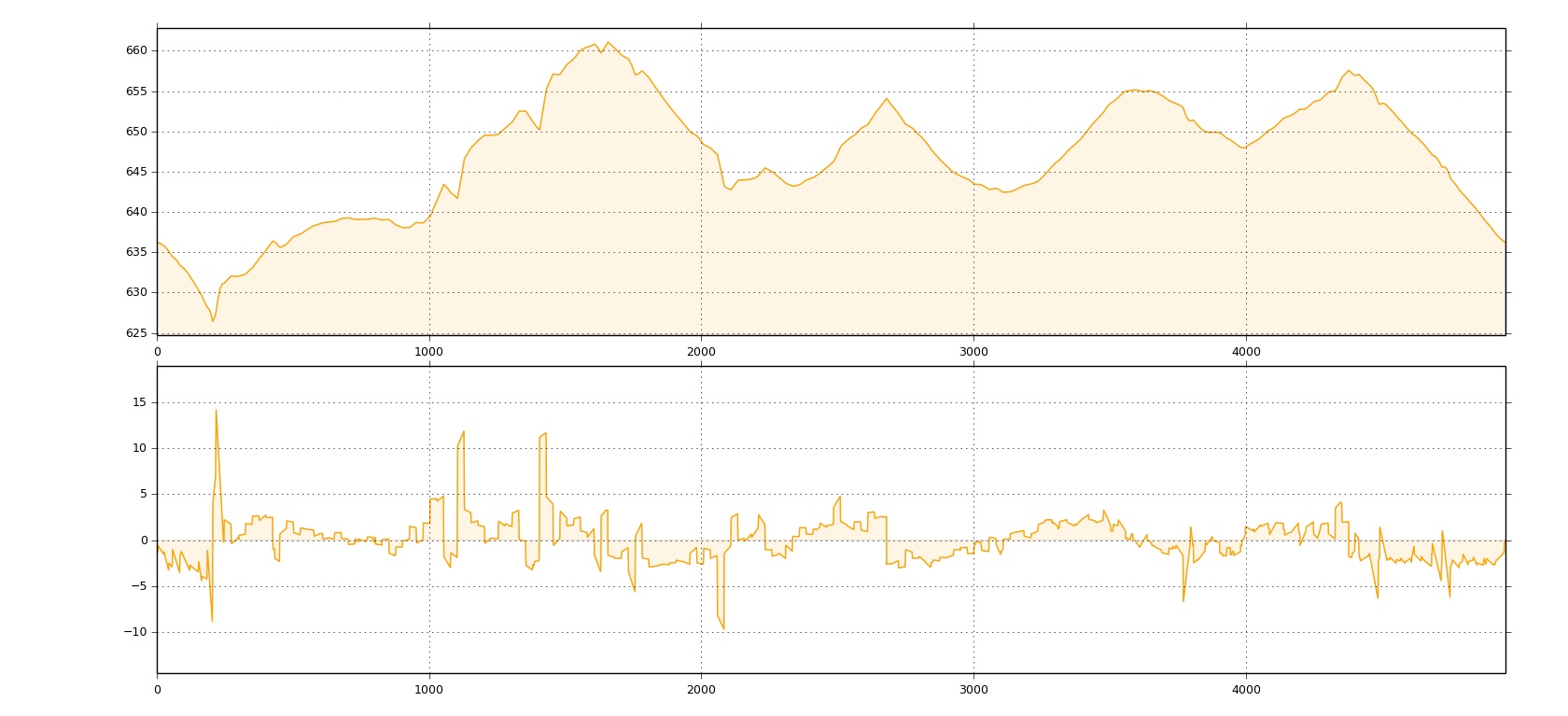
Task: Click the 2000 x-axis label under the lower chart
Action: [701, 690]
